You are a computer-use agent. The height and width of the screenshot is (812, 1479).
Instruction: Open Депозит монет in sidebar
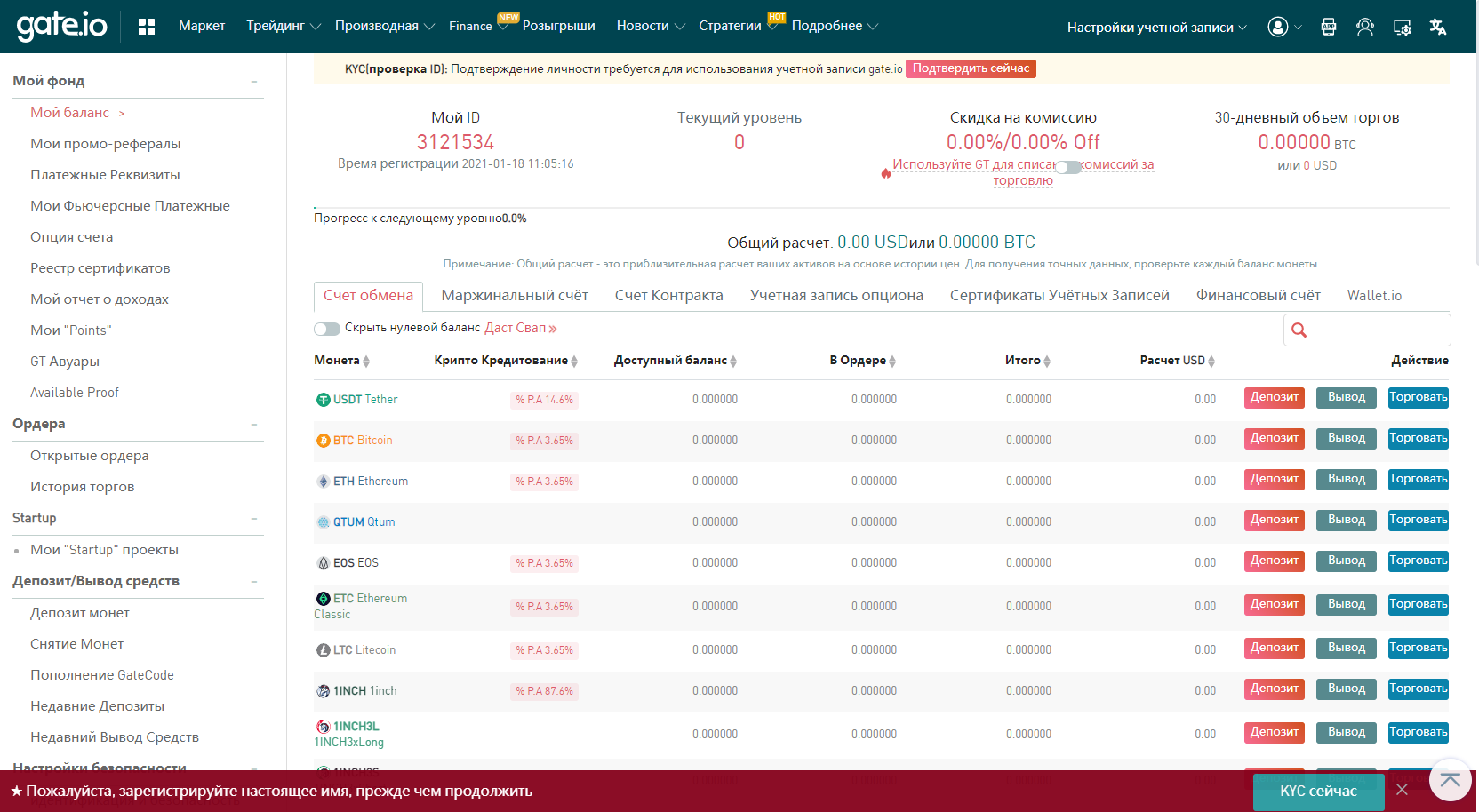tap(80, 613)
